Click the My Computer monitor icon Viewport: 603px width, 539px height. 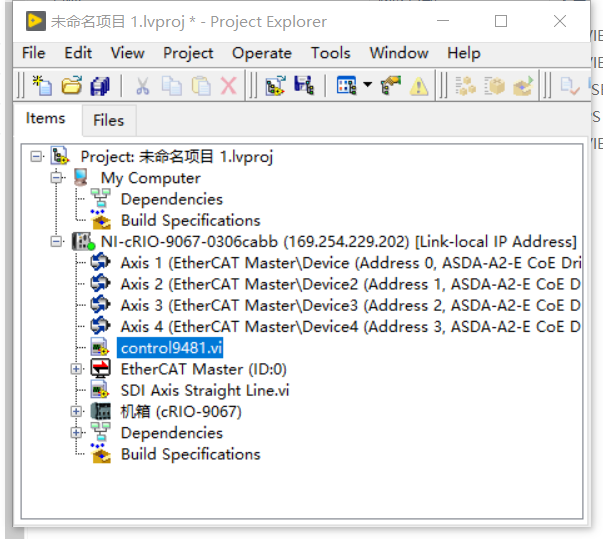coord(81,178)
